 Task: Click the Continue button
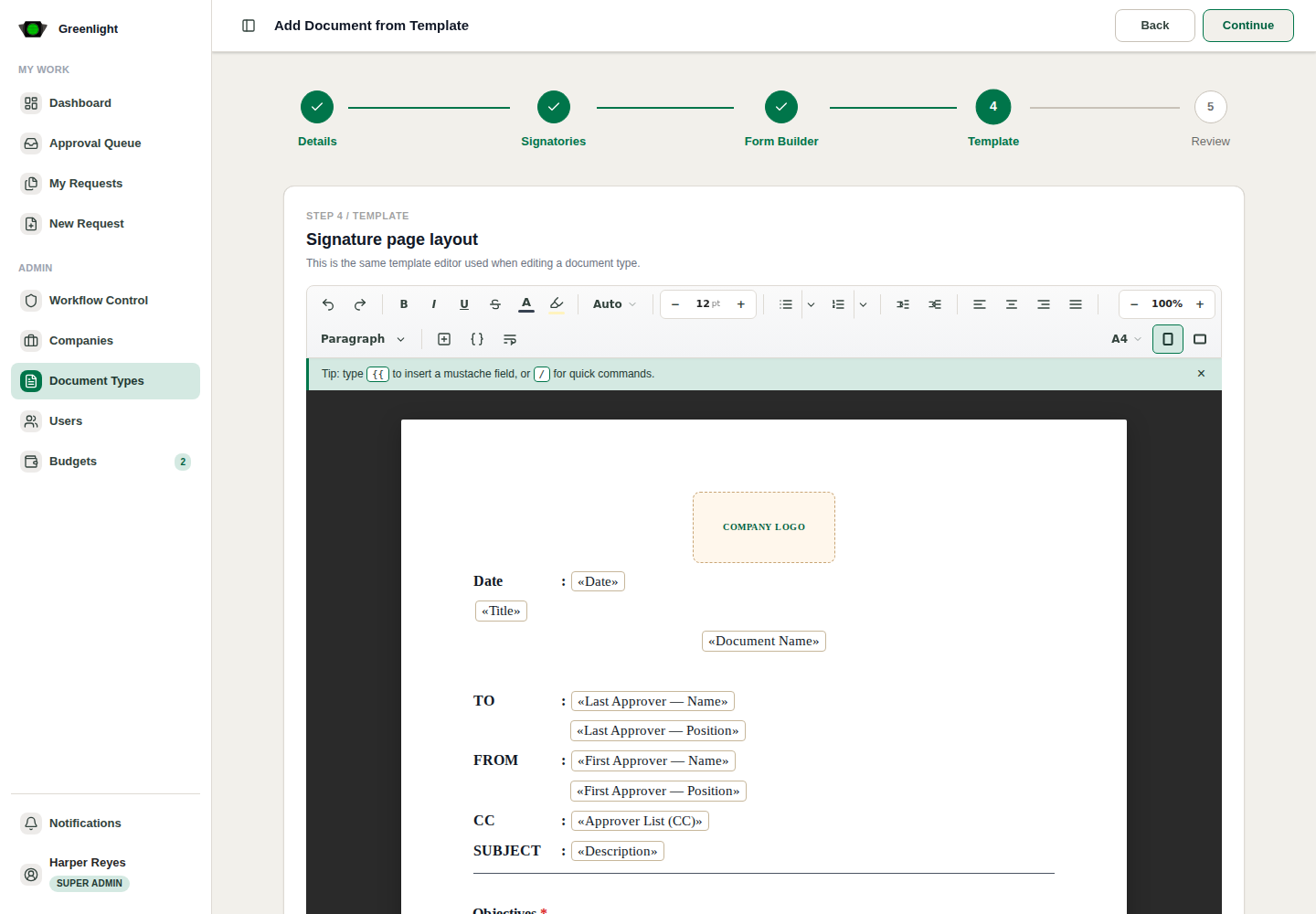(x=1248, y=26)
